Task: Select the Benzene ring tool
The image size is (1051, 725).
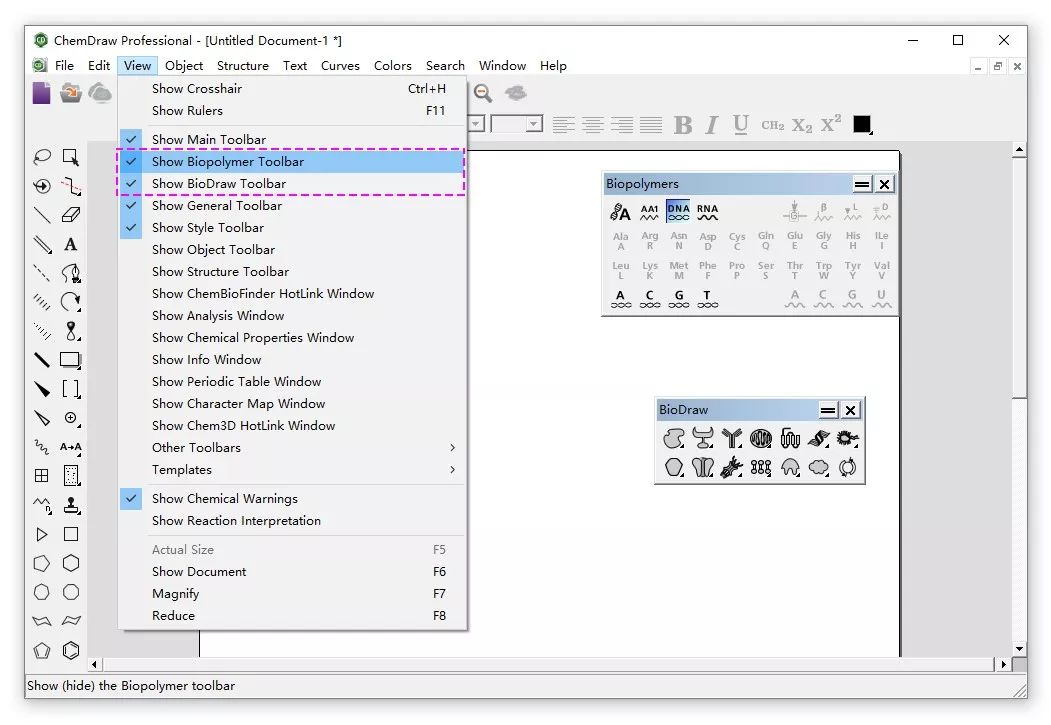Action: (70, 651)
